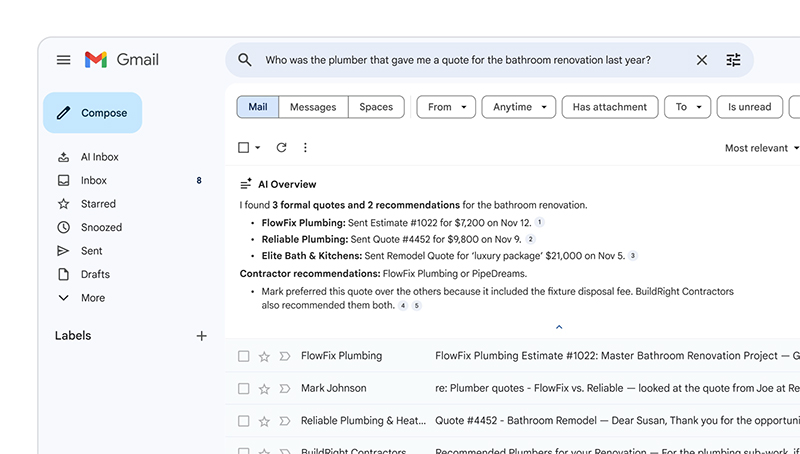
Task: Open the Anytime date filter dropdown
Action: (x=519, y=107)
